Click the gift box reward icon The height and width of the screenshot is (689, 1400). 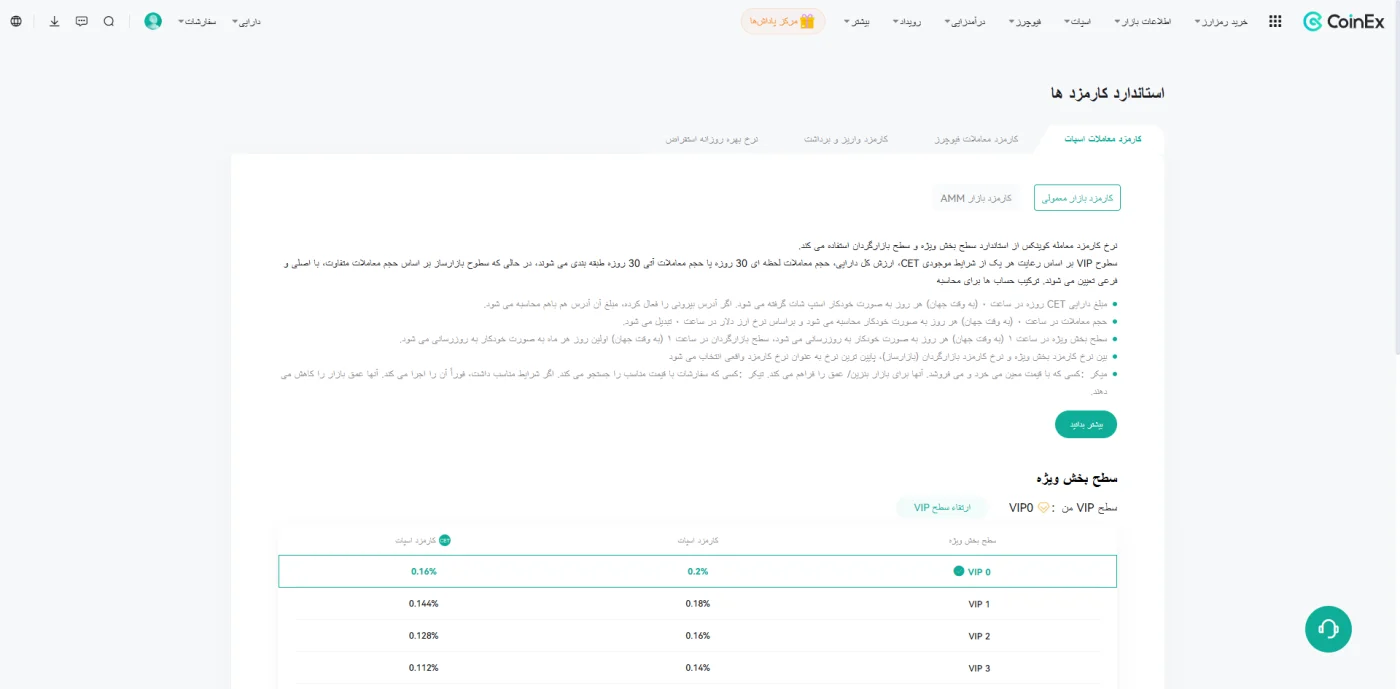point(807,21)
